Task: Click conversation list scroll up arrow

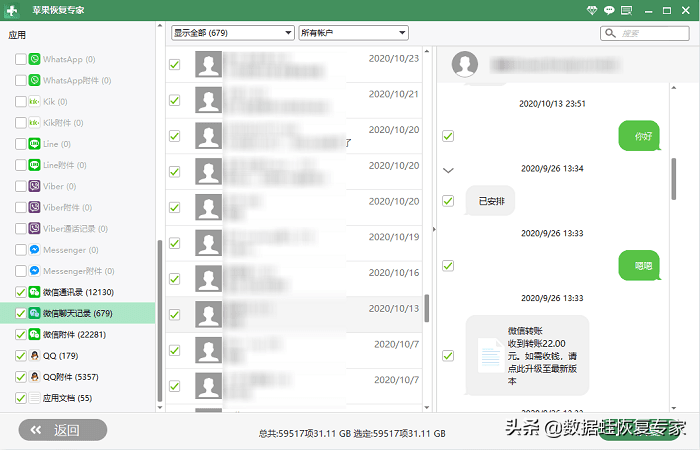Action: 427,51
